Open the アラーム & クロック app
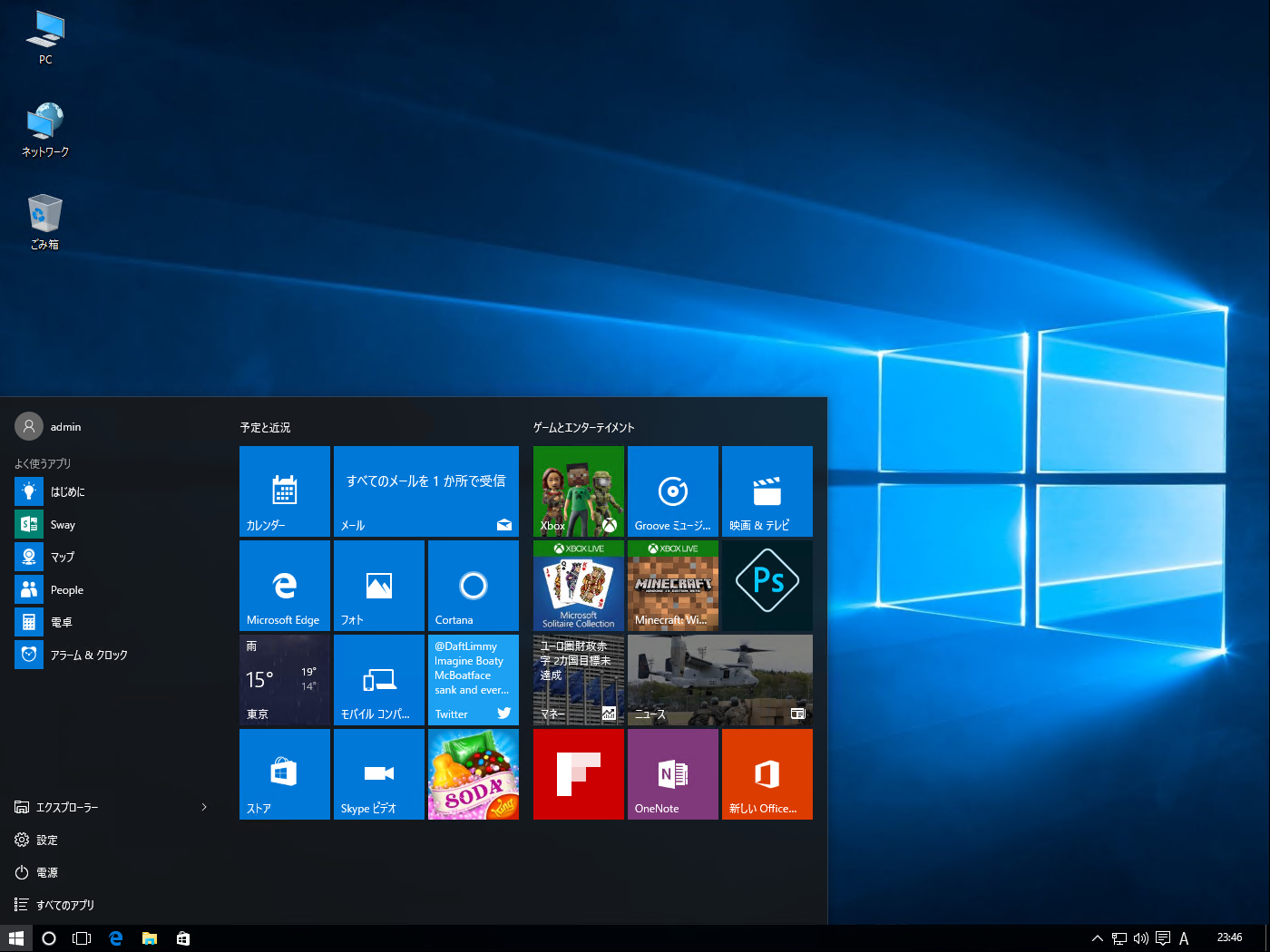 (87, 654)
